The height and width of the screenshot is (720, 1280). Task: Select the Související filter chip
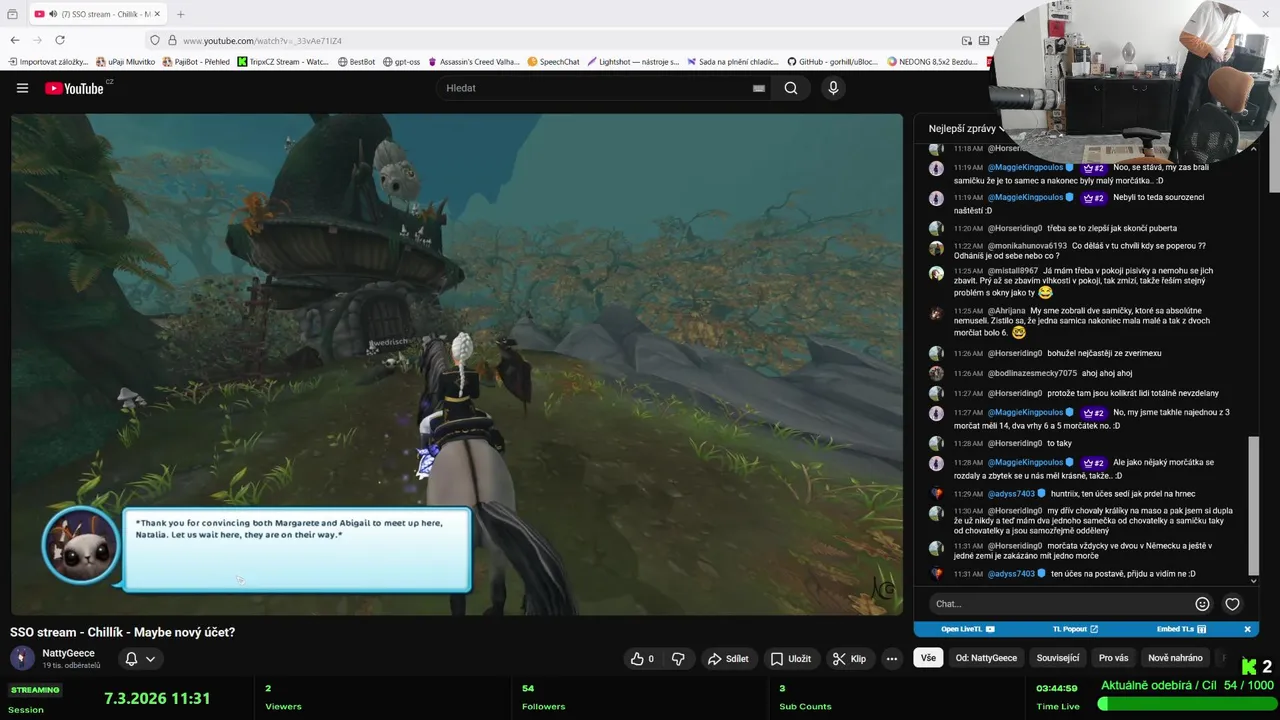pos(1058,658)
